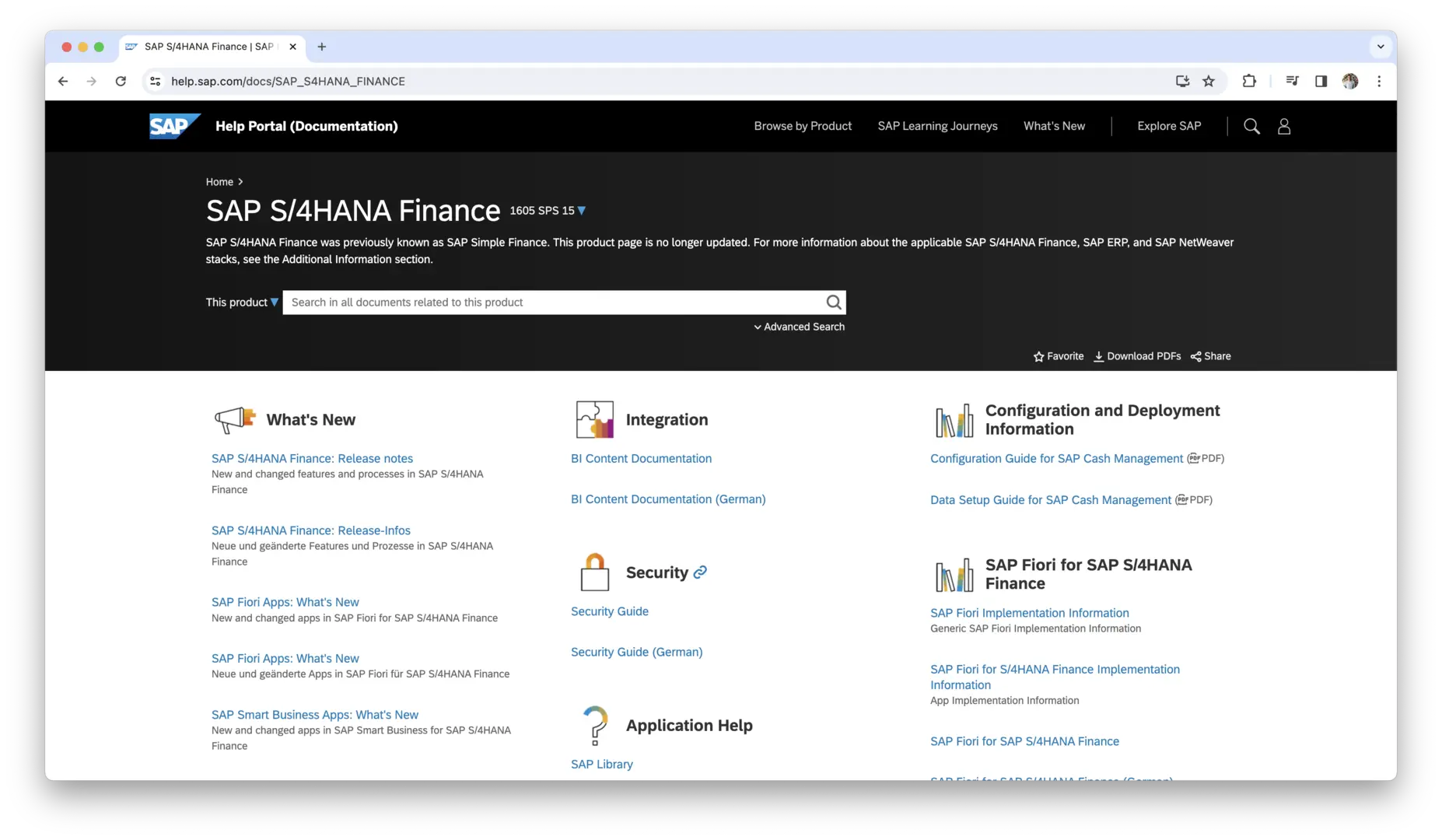This screenshot has width=1442, height=840.
Task: Submit search with the search box magnifier
Action: [833, 303]
